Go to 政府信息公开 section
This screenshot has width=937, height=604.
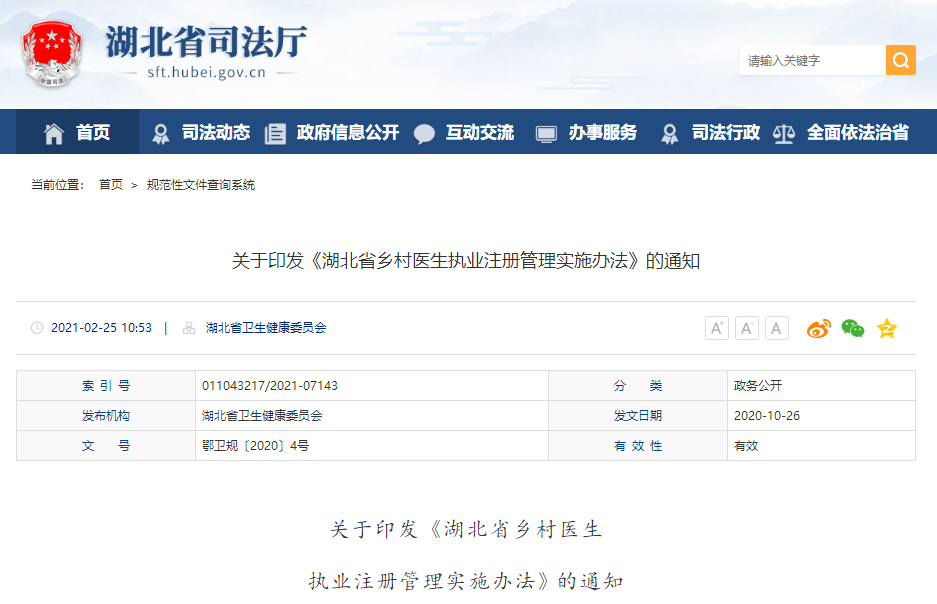click(x=332, y=132)
